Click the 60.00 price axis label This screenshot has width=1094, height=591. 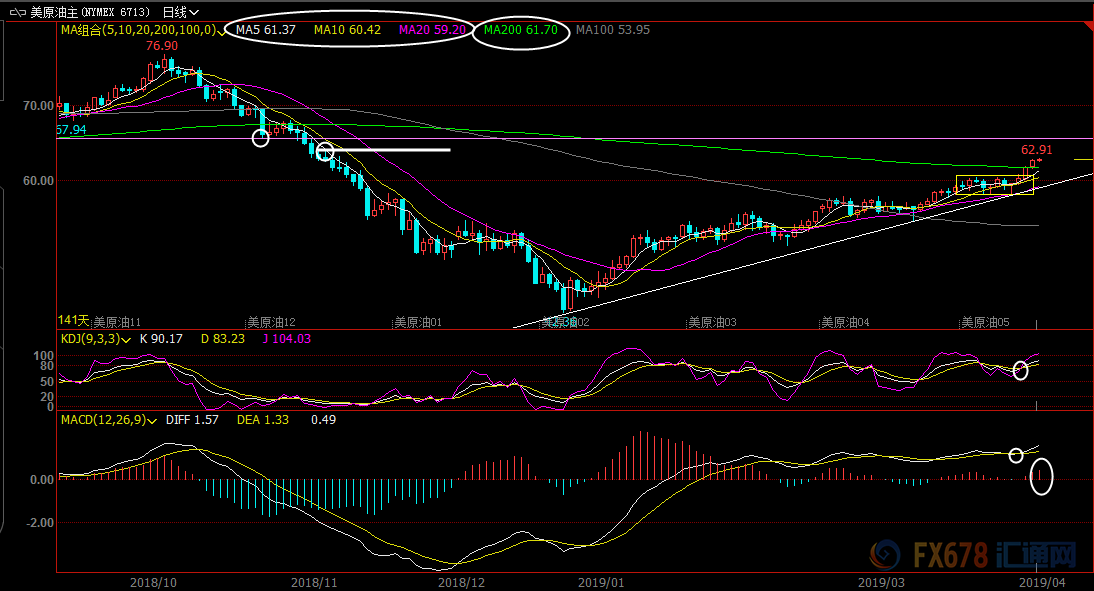tap(38, 181)
